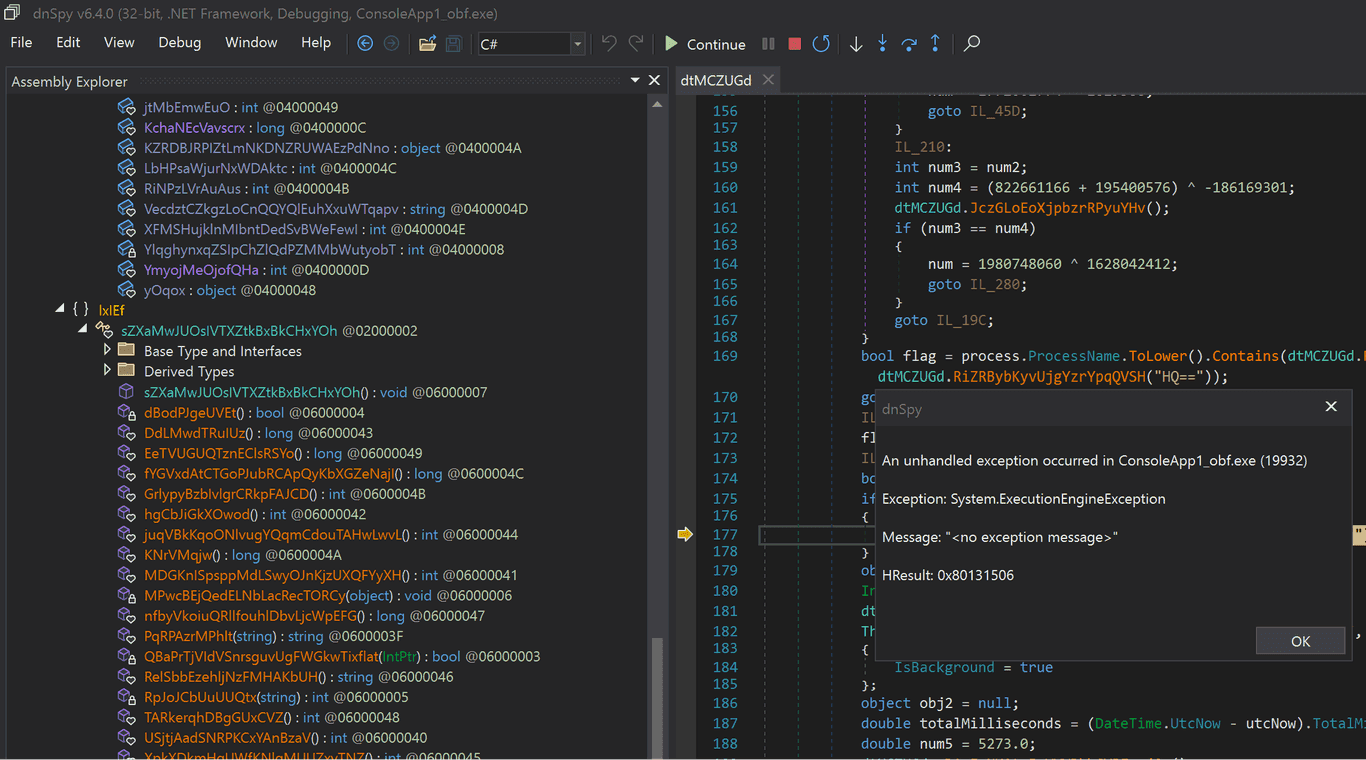The width and height of the screenshot is (1366, 760).
Task: Stop debugging with the red square
Action: pyautogui.click(x=795, y=44)
